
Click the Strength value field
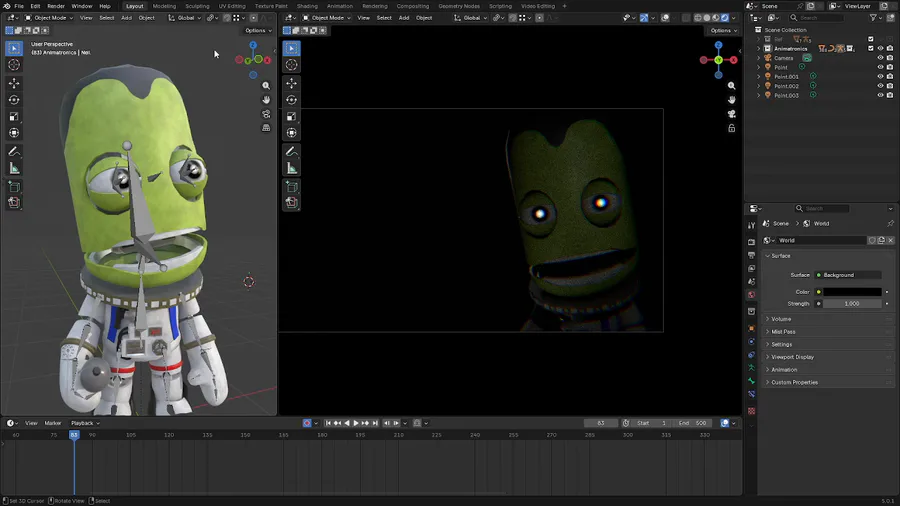click(x=852, y=304)
